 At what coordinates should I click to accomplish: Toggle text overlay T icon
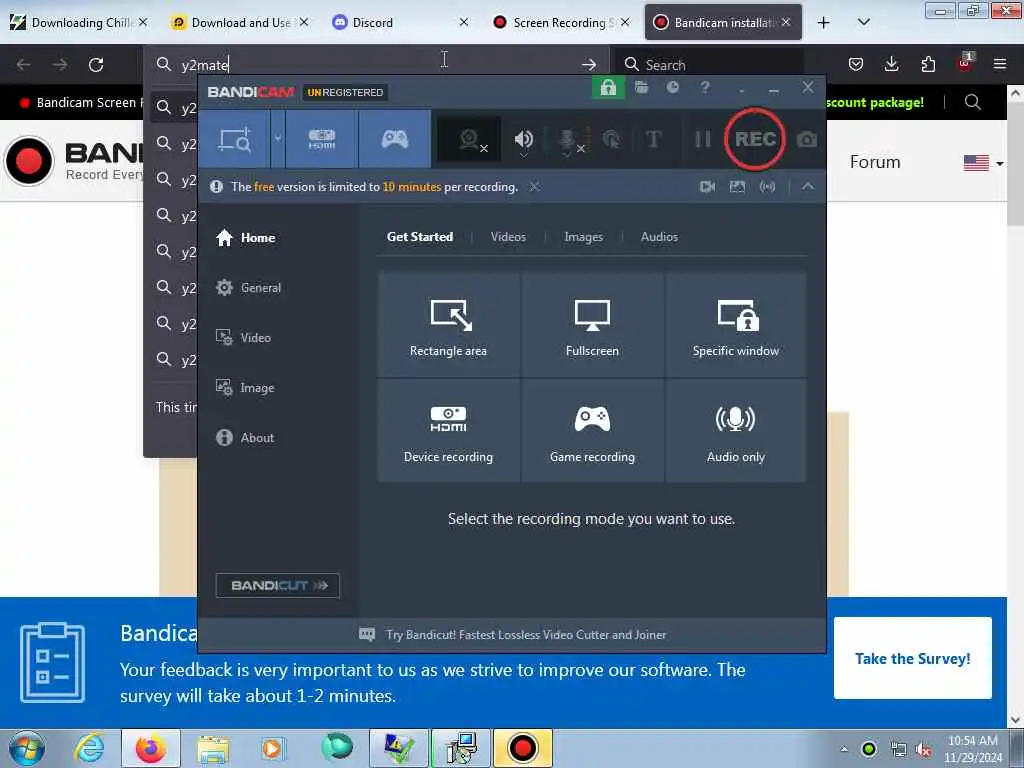point(653,139)
